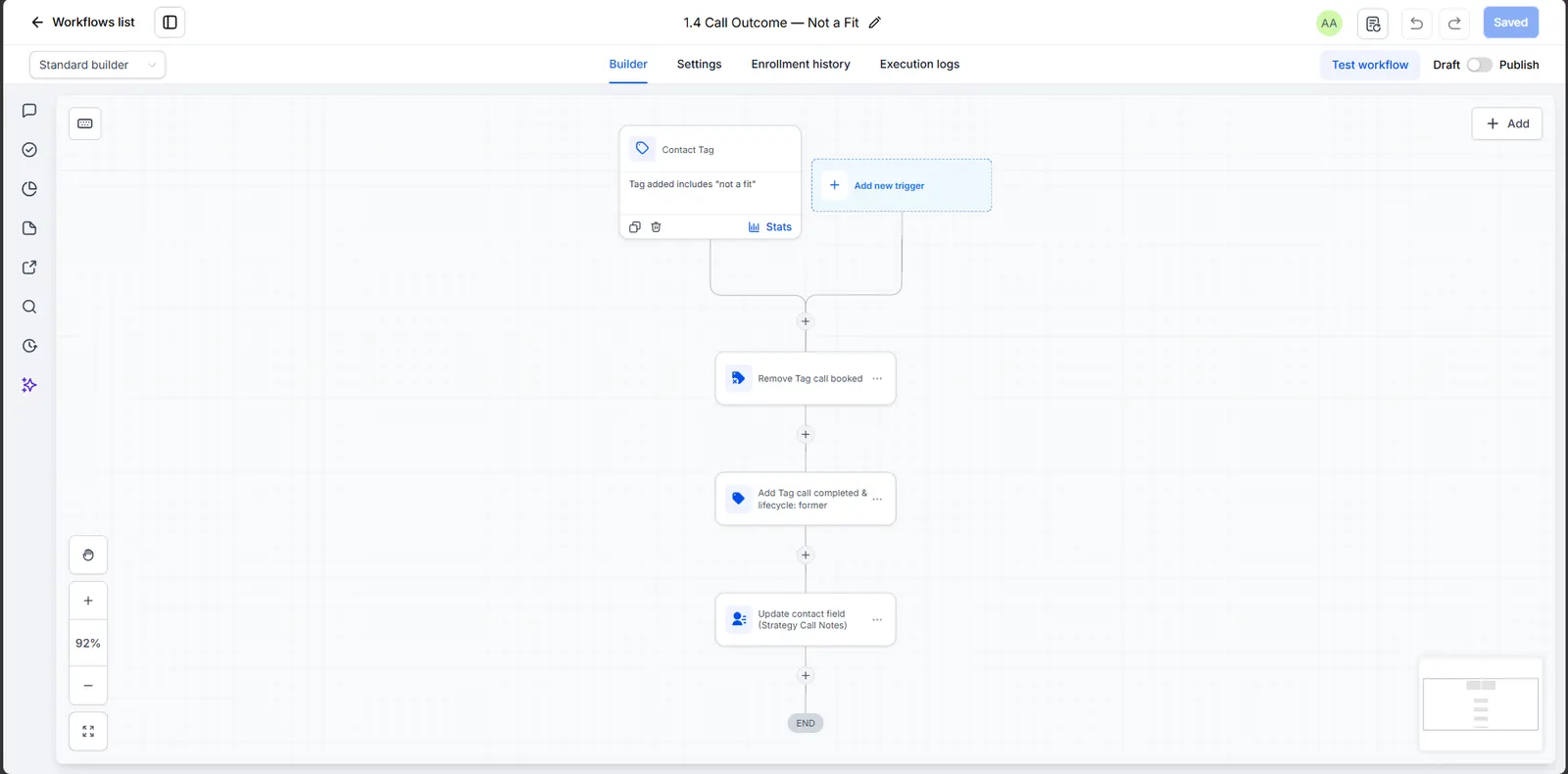Open the checkmark circle sidebar icon

tap(29, 150)
